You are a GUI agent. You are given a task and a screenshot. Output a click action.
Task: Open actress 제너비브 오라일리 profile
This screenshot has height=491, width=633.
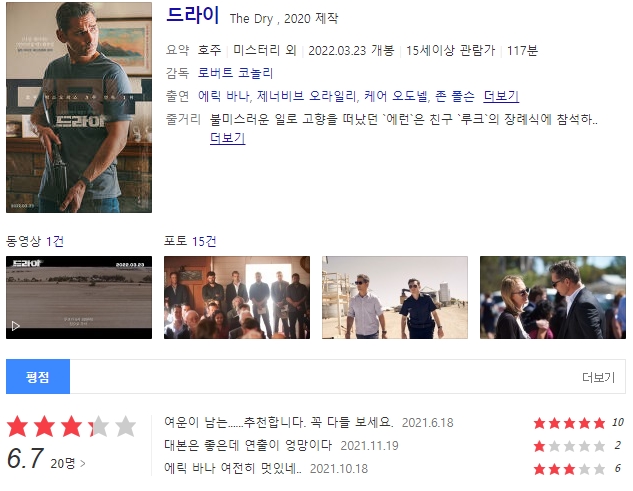click(x=307, y=96)
